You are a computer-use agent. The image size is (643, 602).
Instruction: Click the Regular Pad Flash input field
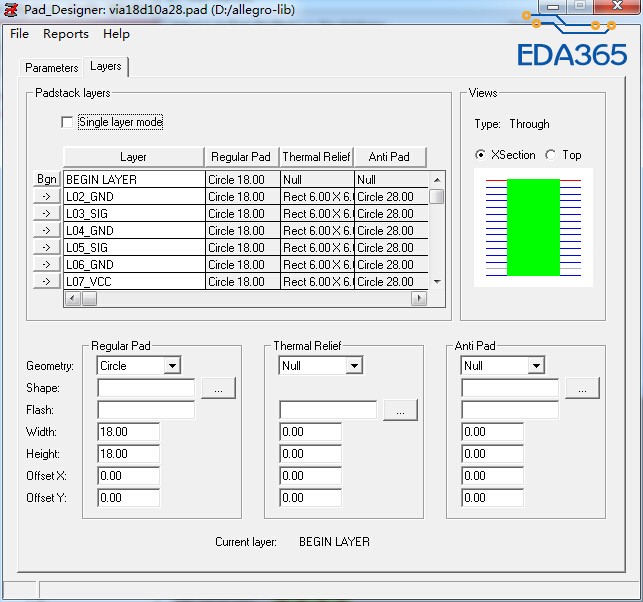point(146,410)
